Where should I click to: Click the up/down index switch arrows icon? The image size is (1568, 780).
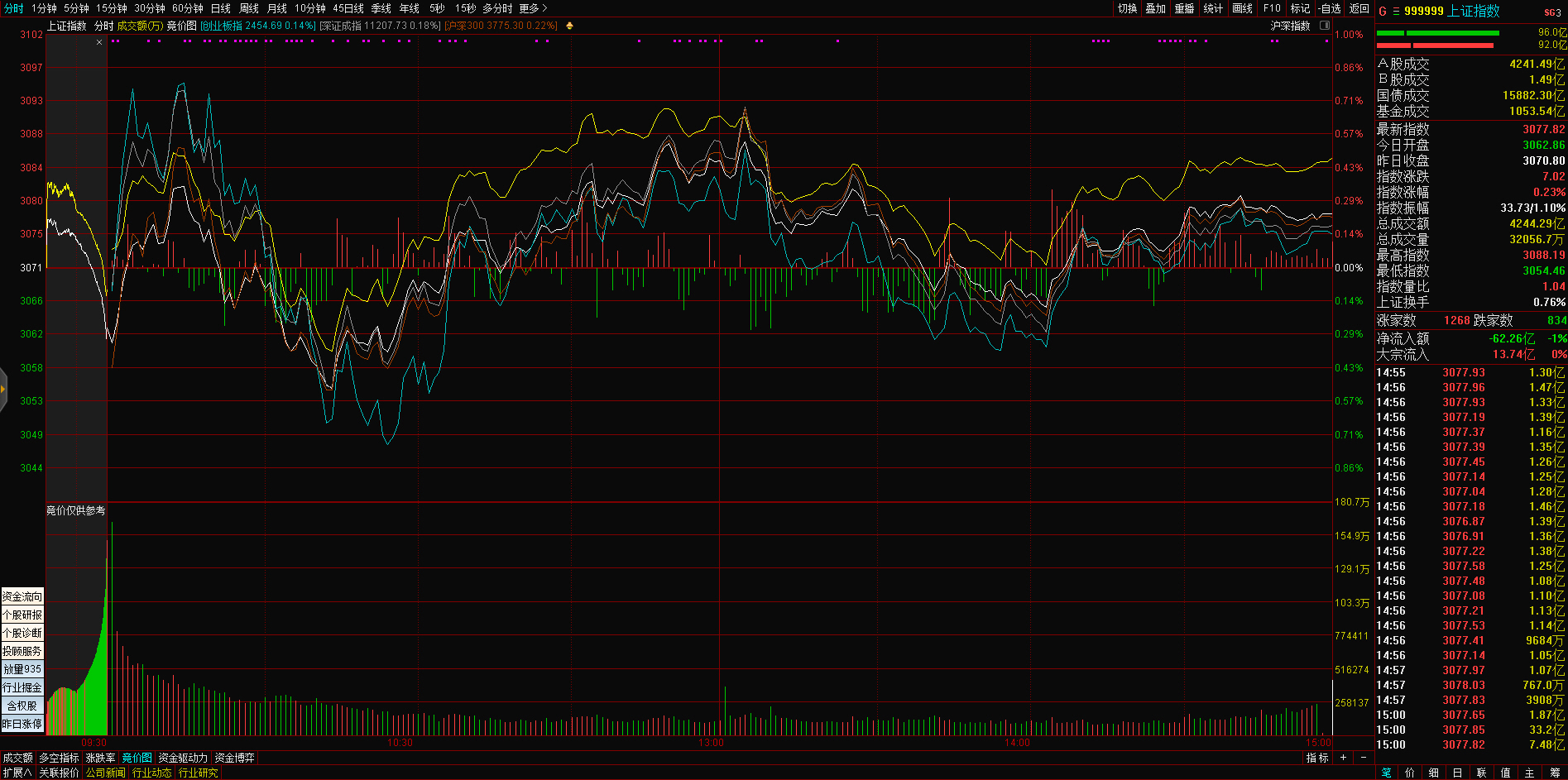[569, 26]
